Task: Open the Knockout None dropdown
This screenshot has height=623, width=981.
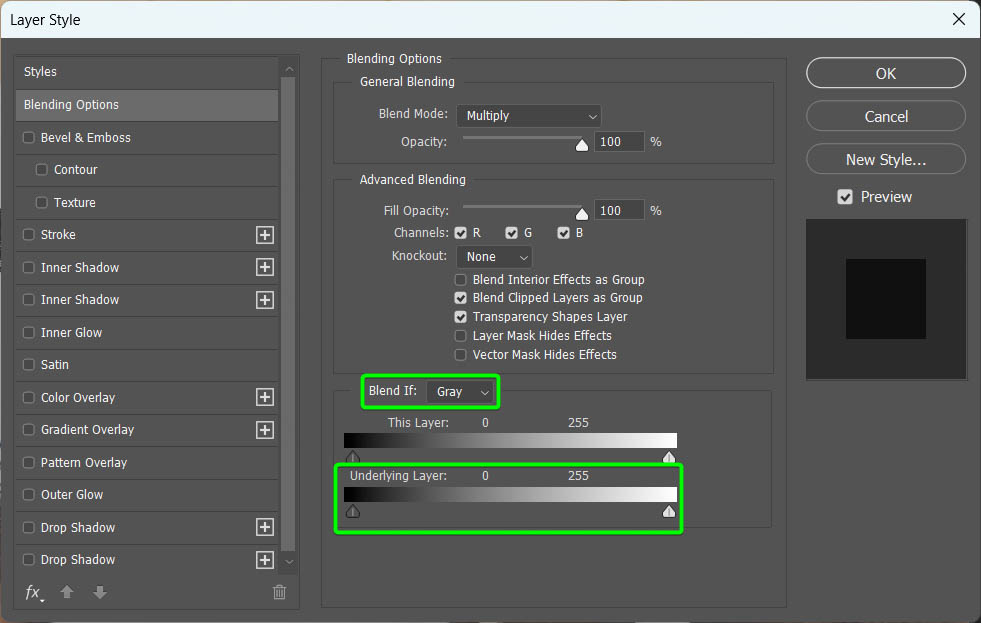Action: point(494,256)
